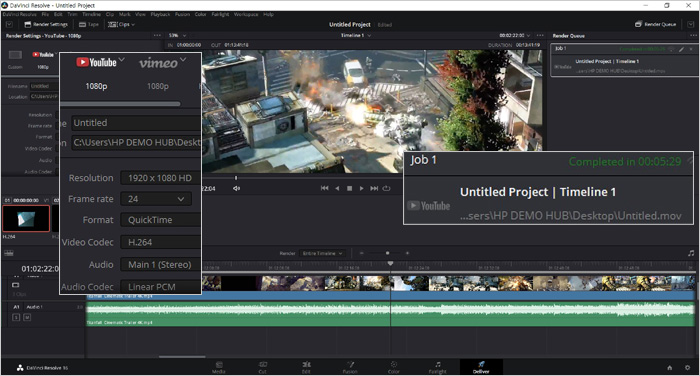Open the Edit menu
The image size is (700, 376).
click(58, 14)
